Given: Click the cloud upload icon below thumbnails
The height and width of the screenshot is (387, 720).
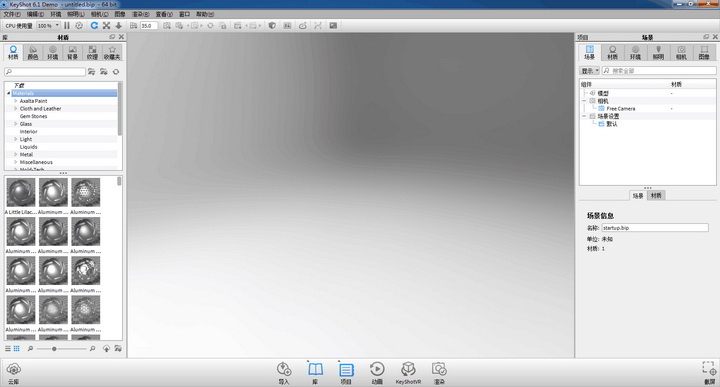Looking at the screenshot, I should 106,349.
